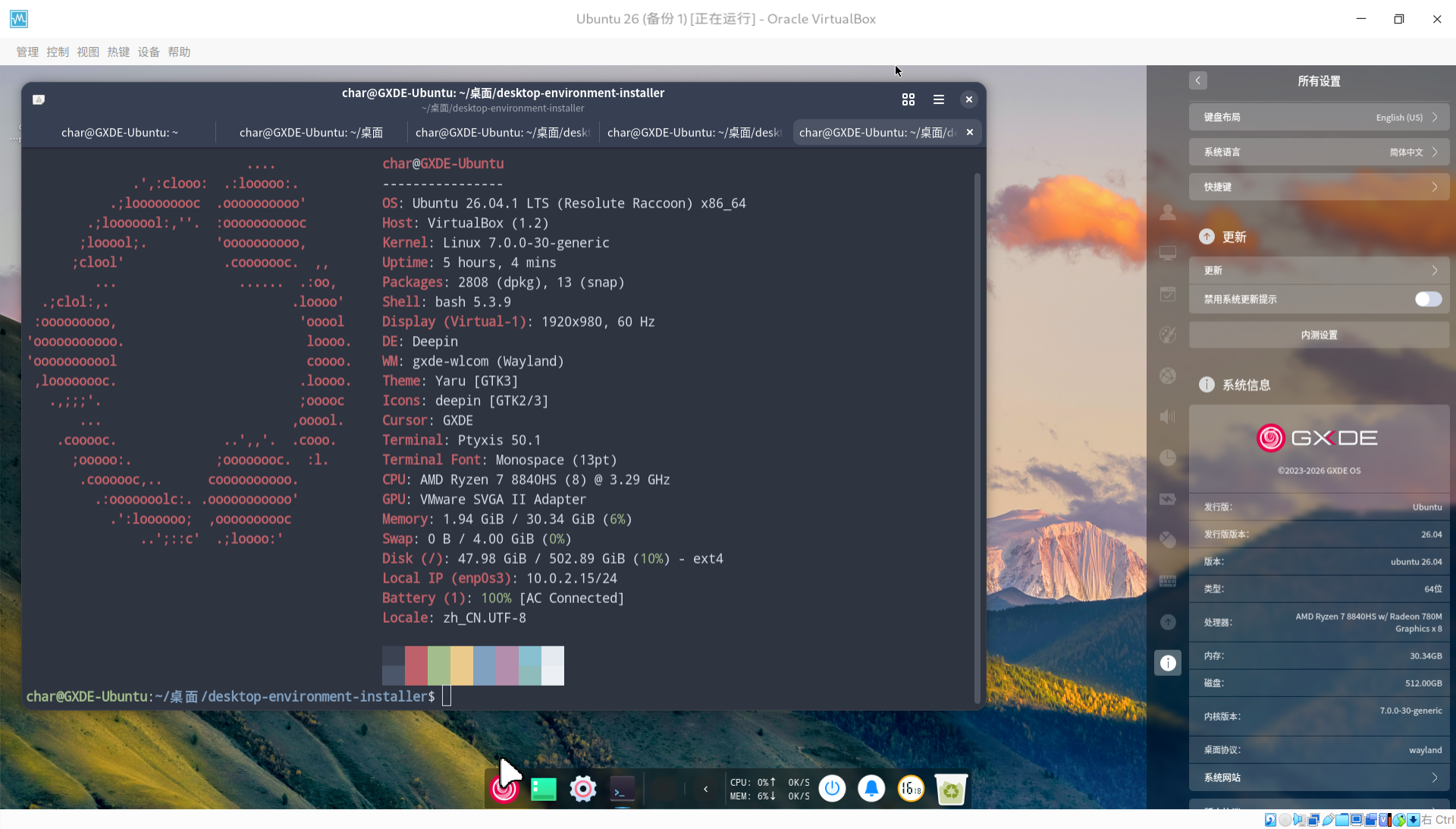Screen dimensions: 1456x829
Task: Toggle 禁用系统更新提示 switch
Action: (1428, 299)
